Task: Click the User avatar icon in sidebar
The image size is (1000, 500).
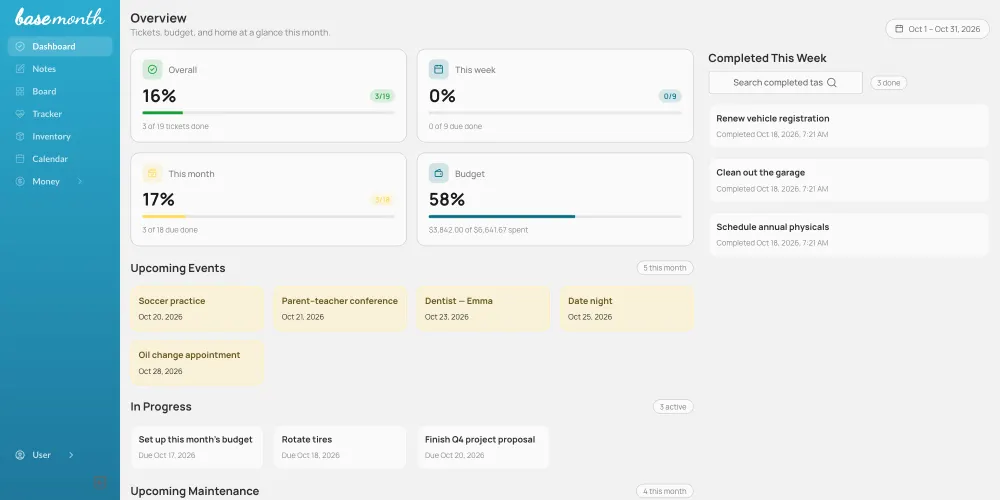Action: (20, 455)
